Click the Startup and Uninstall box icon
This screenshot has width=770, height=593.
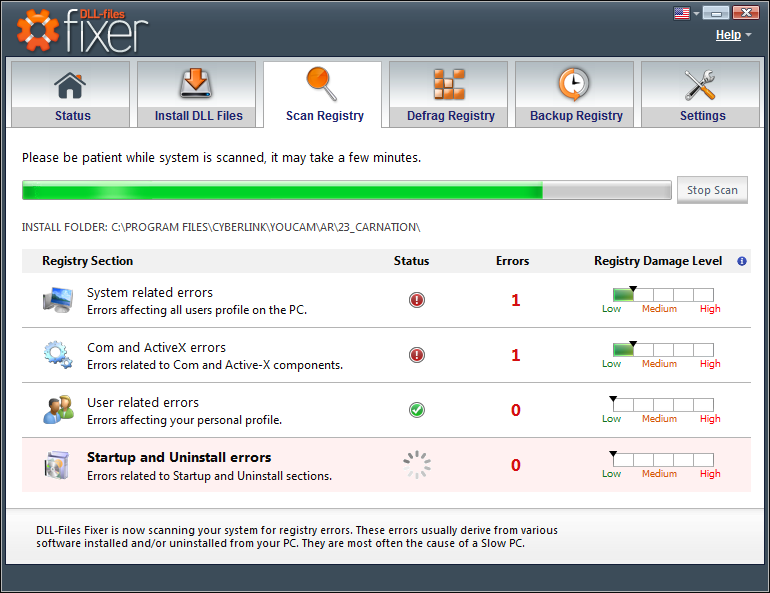(57, 465)
